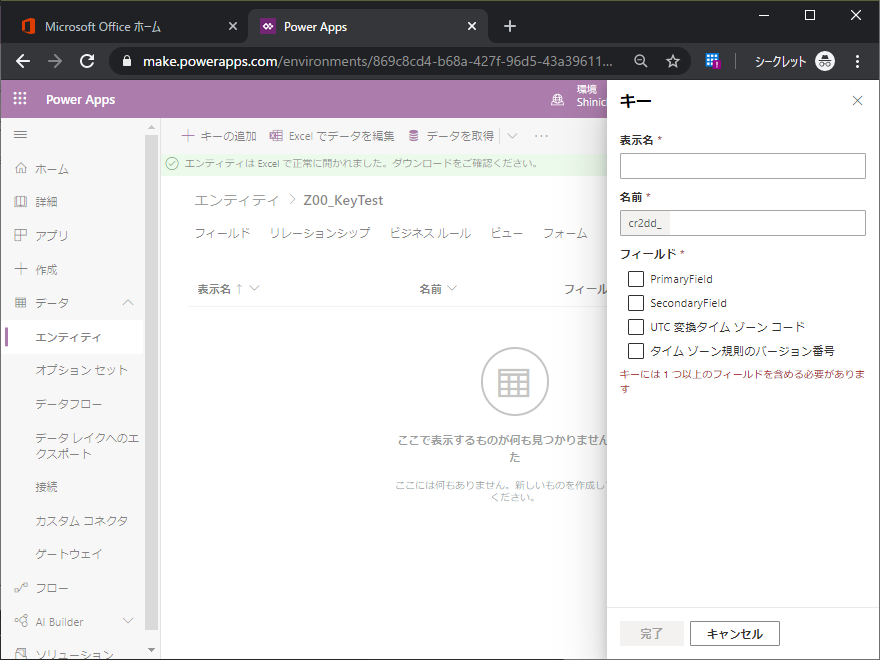Collapse the sidebar with the hamburger icon

pos(21,134)
